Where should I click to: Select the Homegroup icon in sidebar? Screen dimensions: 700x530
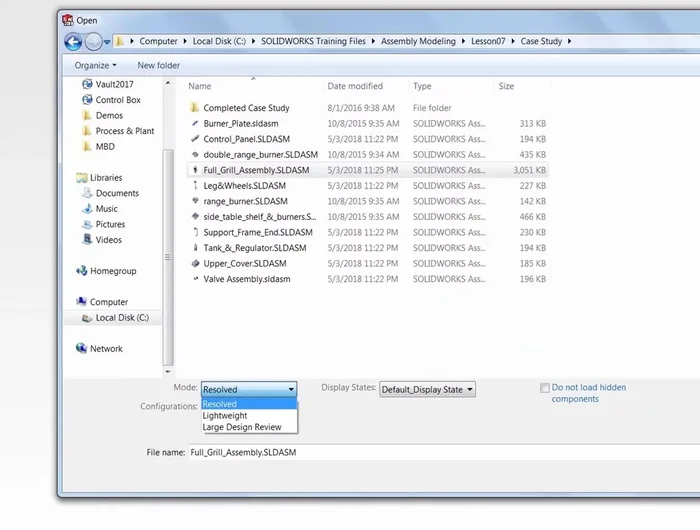tap(82, 271)
